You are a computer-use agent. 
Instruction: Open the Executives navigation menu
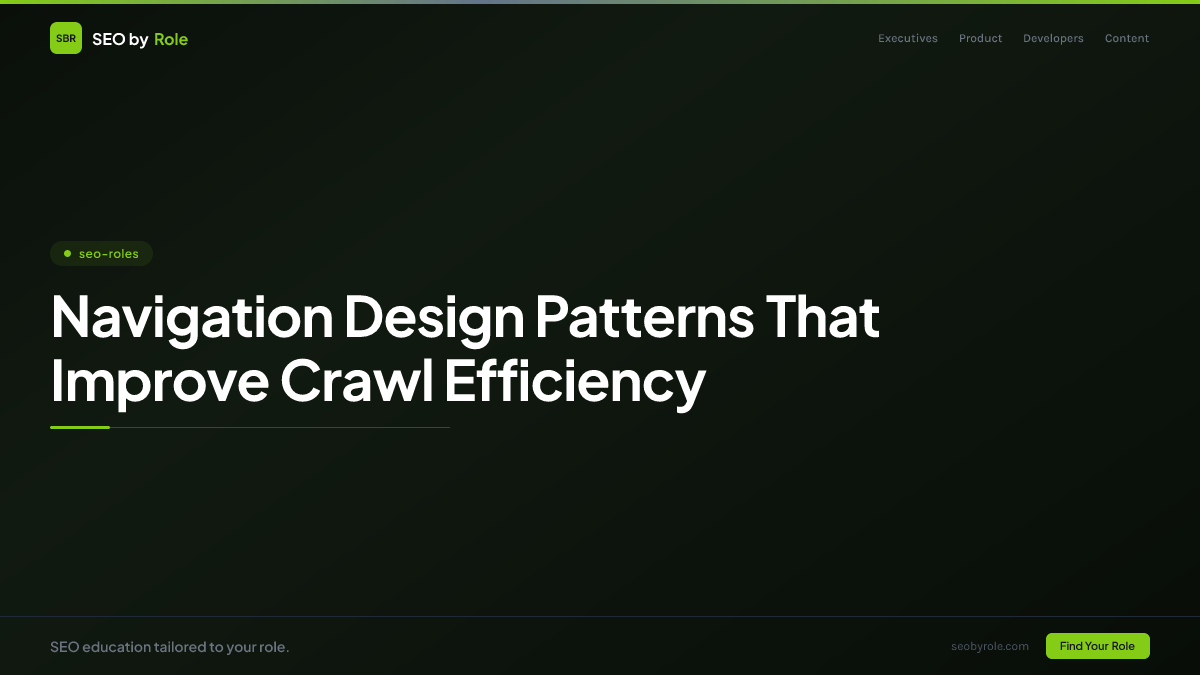(x=907, y=38)
